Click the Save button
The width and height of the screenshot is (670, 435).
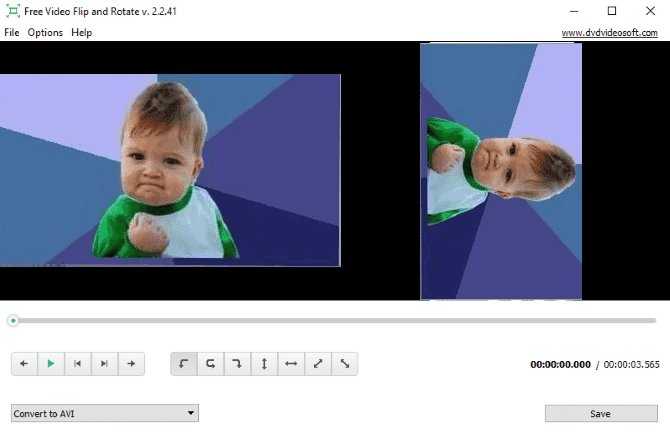(601, 413)
